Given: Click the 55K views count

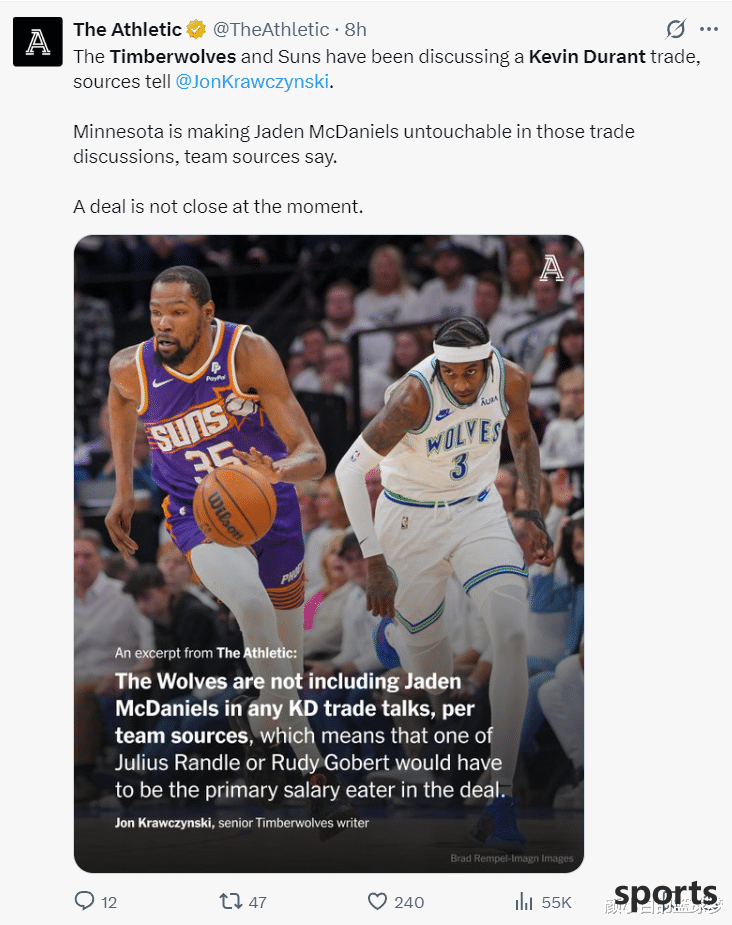Looking at the screenshot, I should (x=556, y=902).
